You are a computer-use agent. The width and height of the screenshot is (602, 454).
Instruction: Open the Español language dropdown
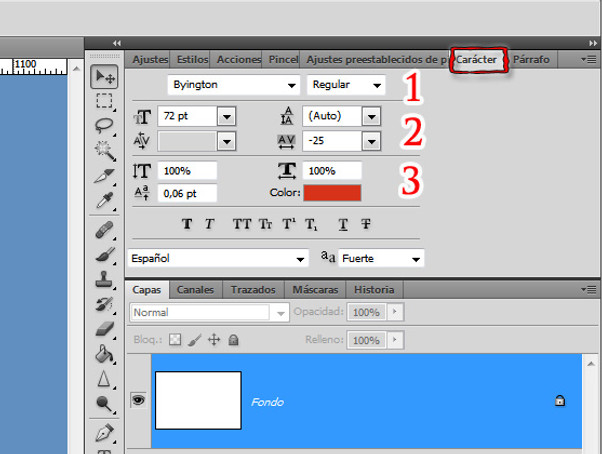coord(218,258)
